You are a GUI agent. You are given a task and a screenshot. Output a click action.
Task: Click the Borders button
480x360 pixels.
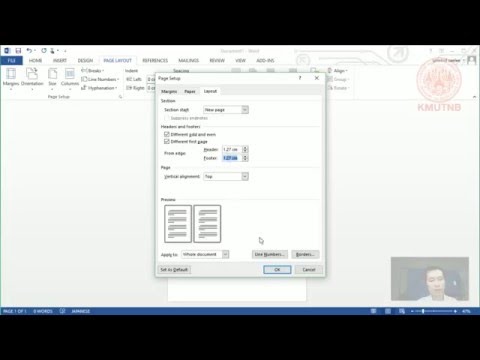click(305, 254)
